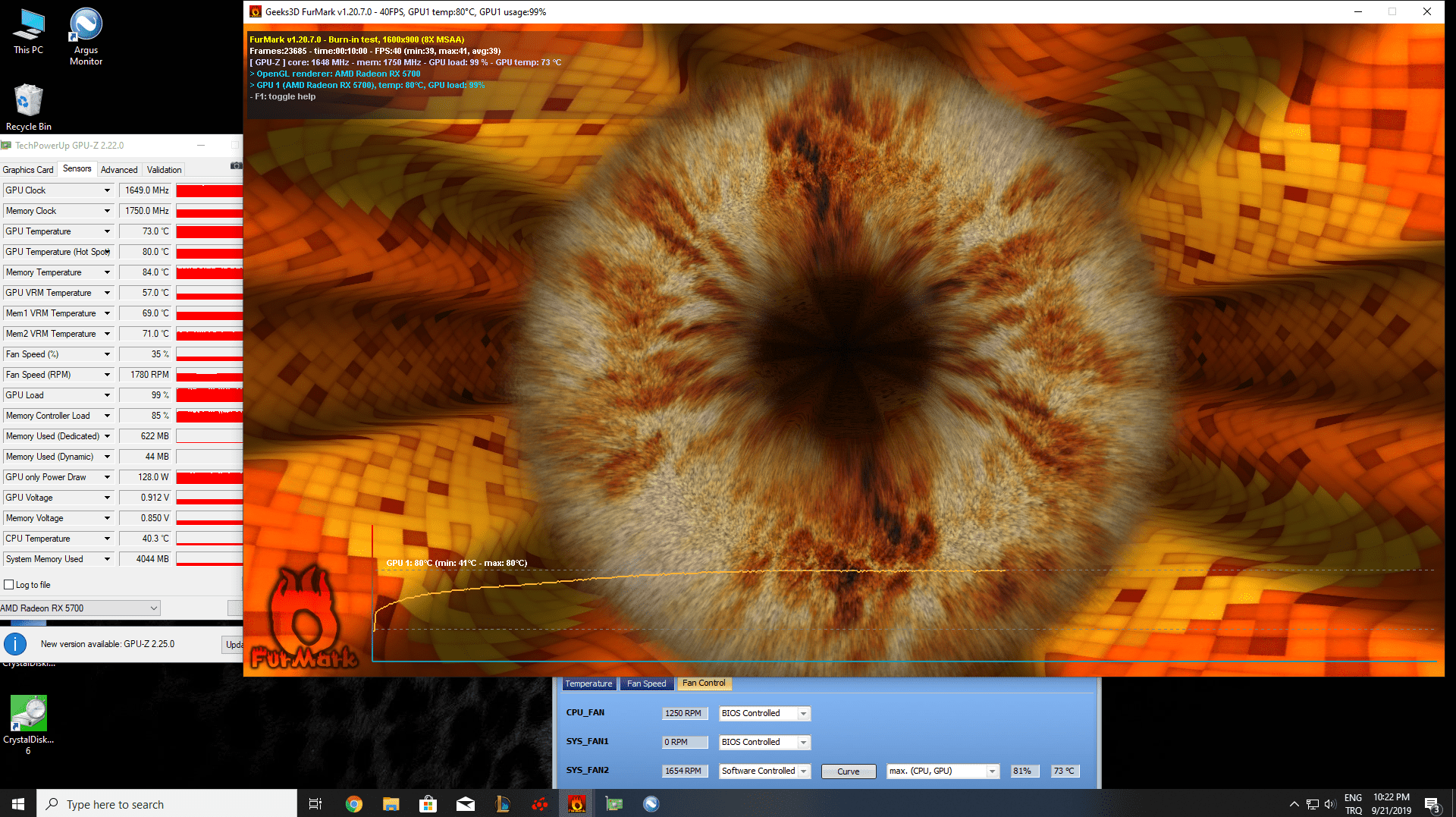This screenshot has height=817, width=1456.
Task: Open File Explorer from the taskbar
Action: point(391,804)
